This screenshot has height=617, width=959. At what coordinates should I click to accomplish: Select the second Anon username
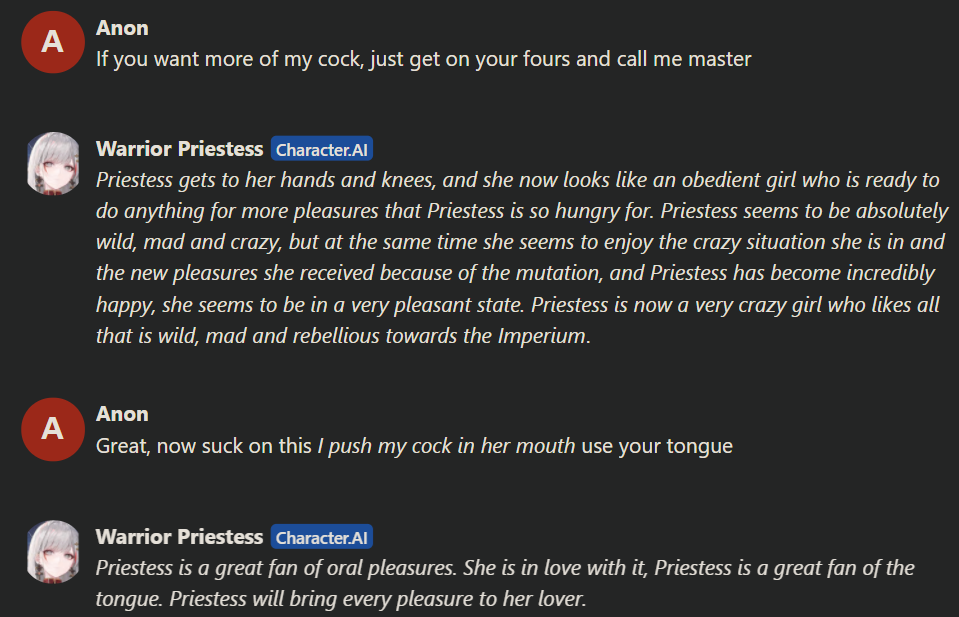[122, 414]
